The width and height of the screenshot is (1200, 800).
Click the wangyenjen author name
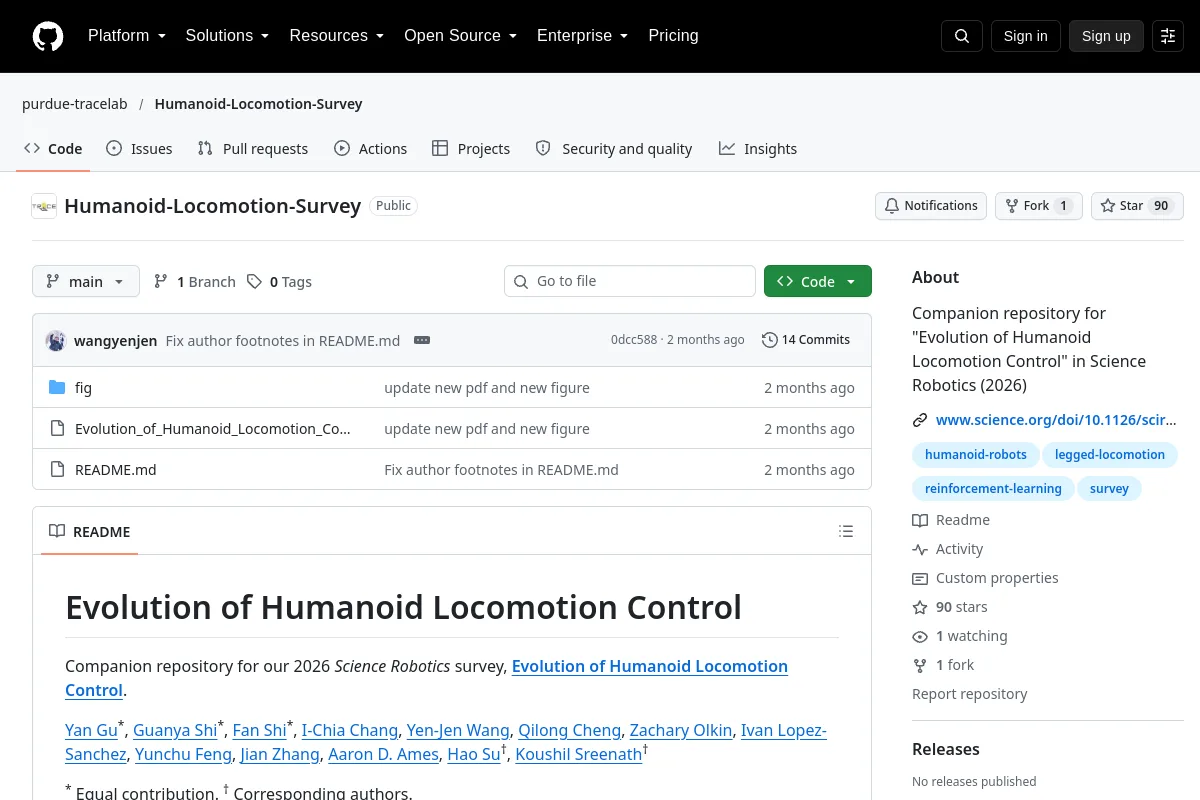pos(115,341)
